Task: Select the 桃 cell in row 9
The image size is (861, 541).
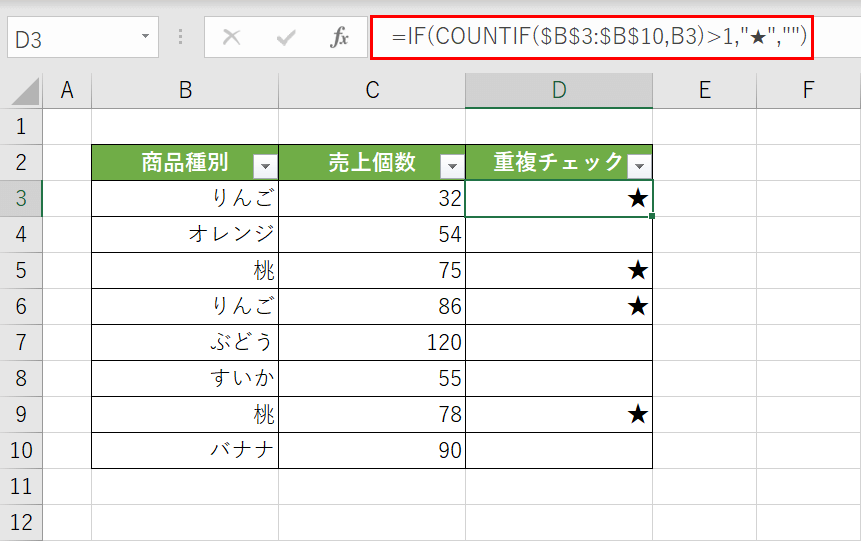Action: (x=185, y=414)
